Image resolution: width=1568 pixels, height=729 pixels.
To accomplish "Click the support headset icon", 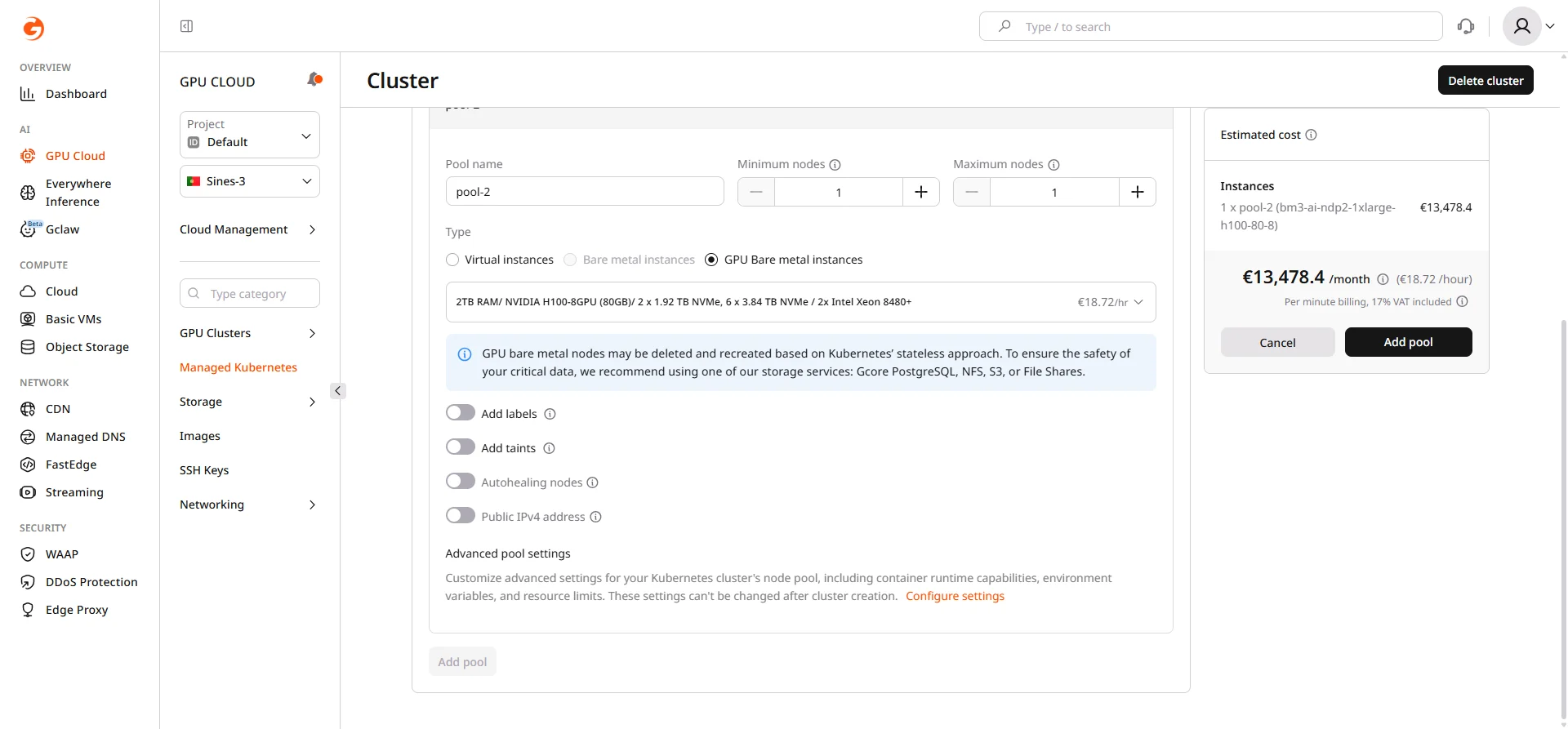I will coord(1466,26).
